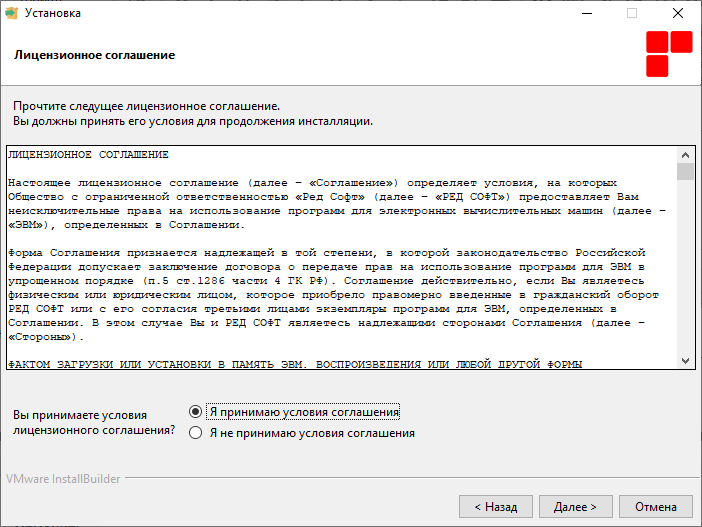The height and width of the screenshot is (527, 702).
Task: Click the installer icon in the title bar
Action: (11, 13)
